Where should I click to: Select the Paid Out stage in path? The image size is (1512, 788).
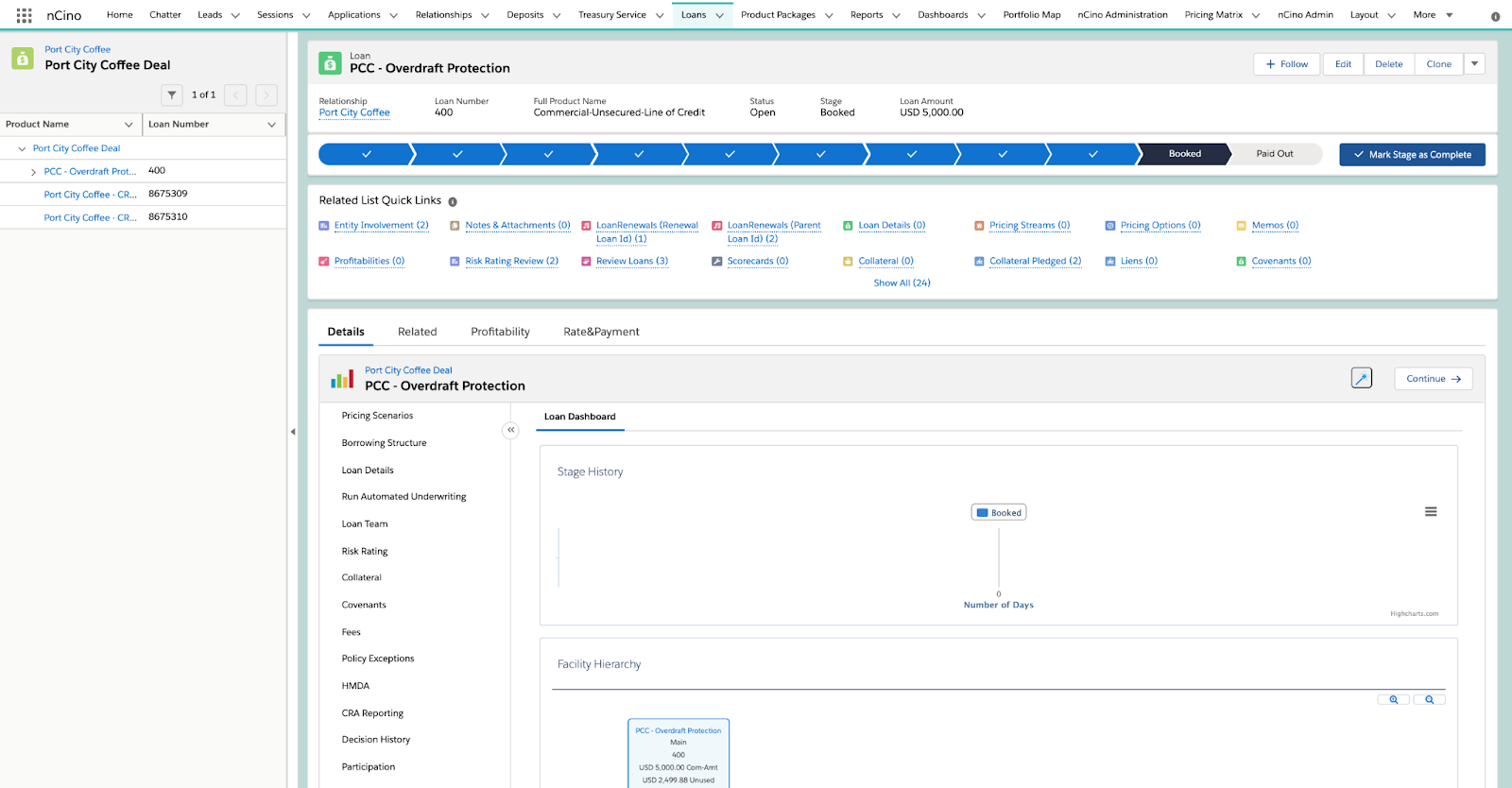tap(1275, 154)
